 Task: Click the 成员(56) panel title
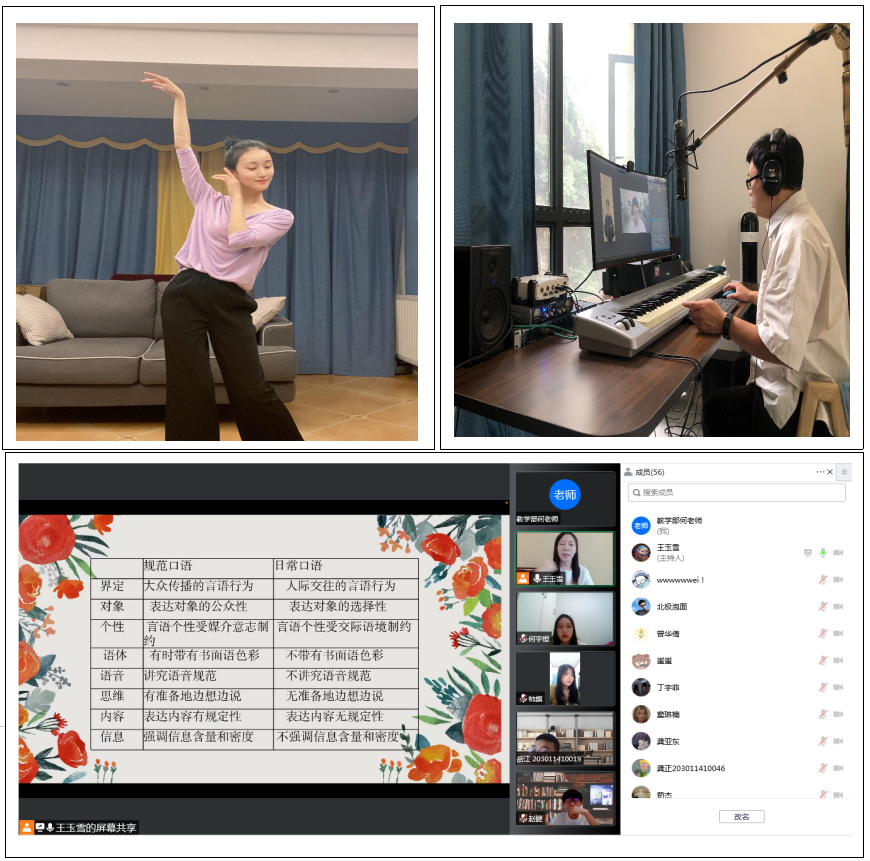click(650, 472)
